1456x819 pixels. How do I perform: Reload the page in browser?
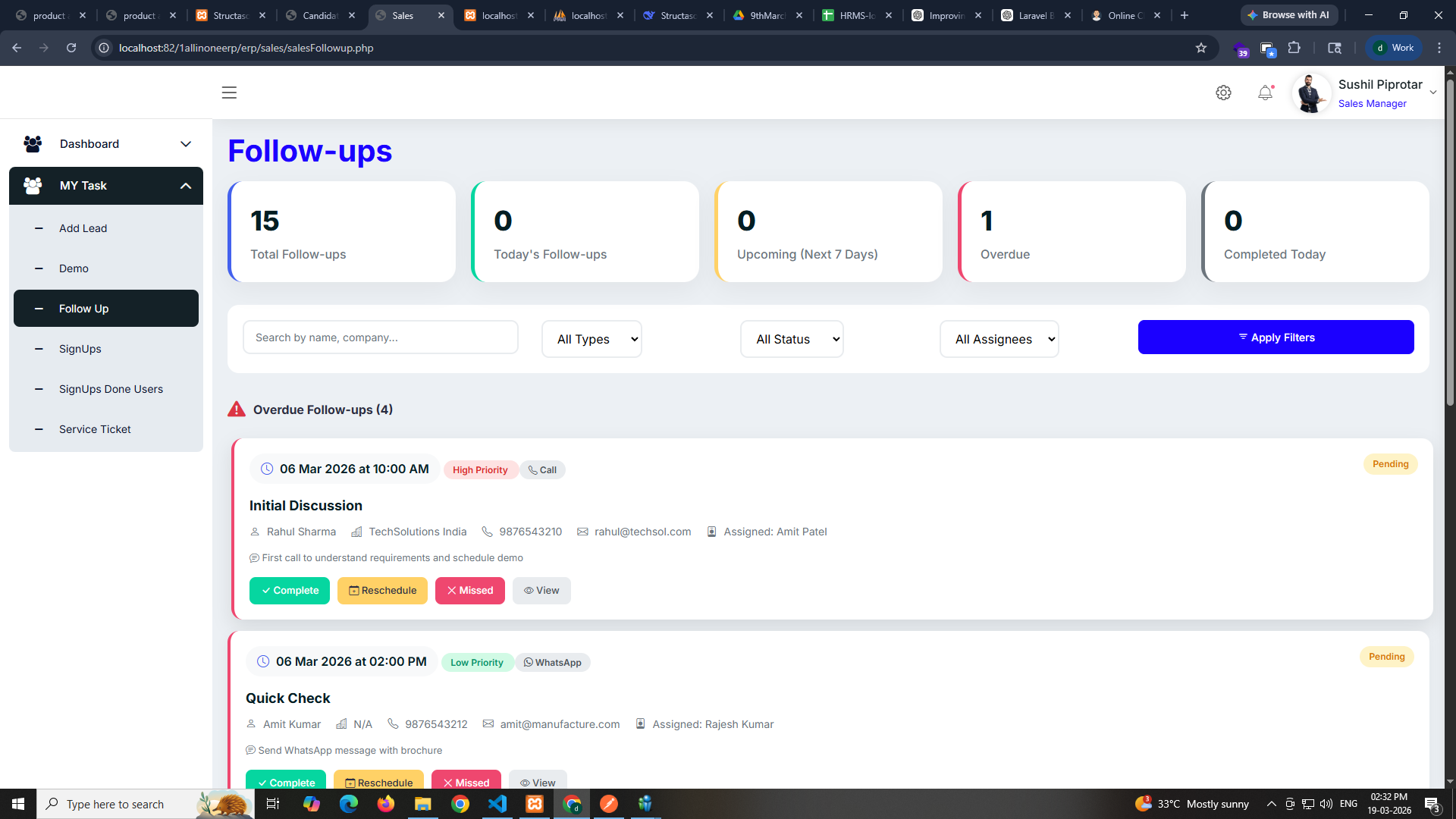tap(71, 48)
